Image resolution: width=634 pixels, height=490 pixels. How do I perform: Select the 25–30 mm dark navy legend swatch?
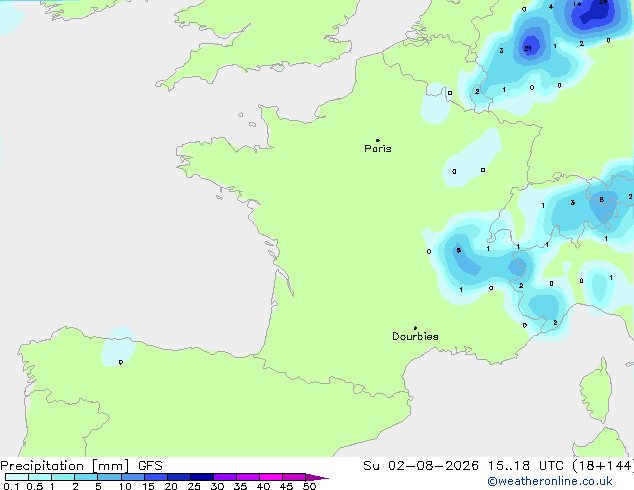coord(202,477)
